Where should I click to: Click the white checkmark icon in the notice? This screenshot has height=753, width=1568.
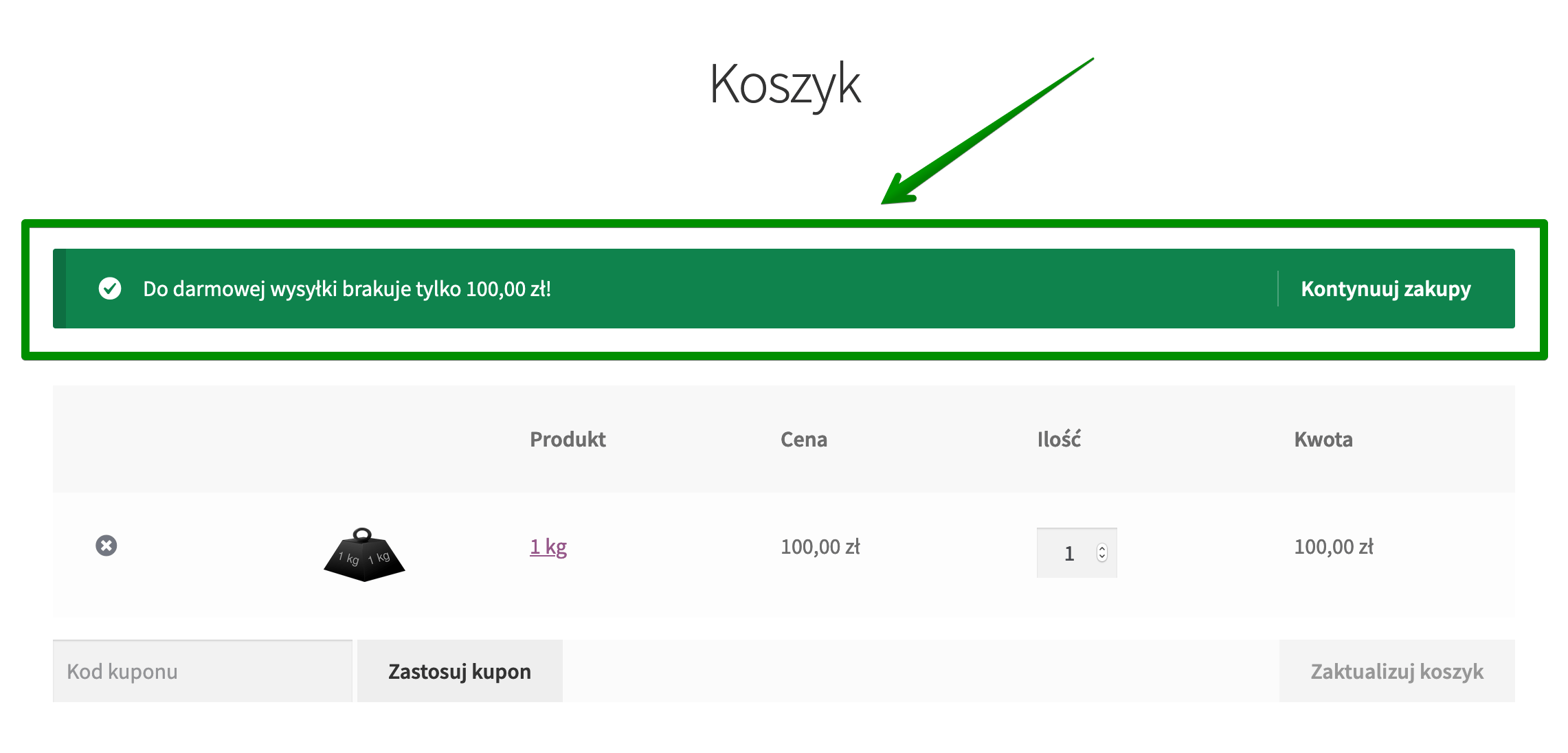[110, 289]
